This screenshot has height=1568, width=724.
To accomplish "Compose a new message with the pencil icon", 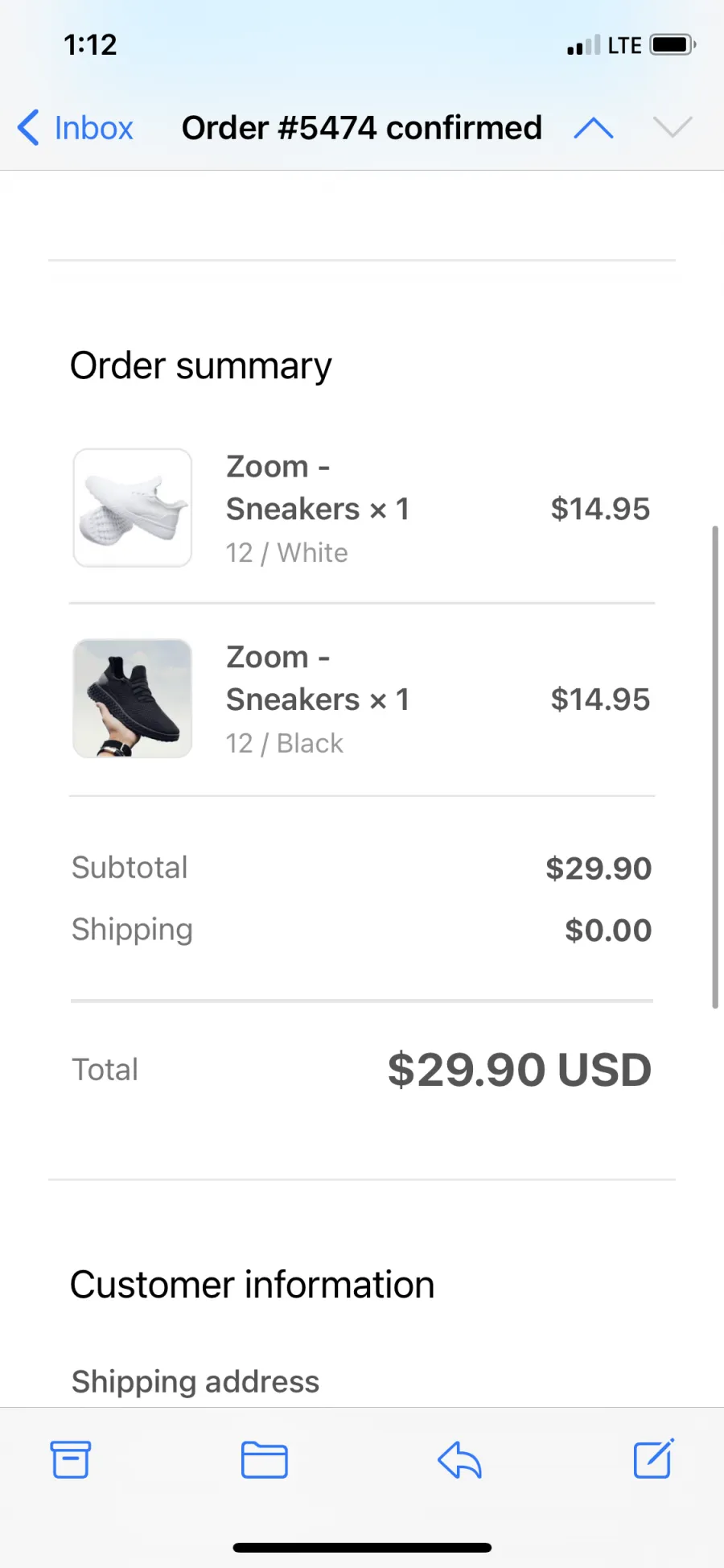I will coord(653,1459).
